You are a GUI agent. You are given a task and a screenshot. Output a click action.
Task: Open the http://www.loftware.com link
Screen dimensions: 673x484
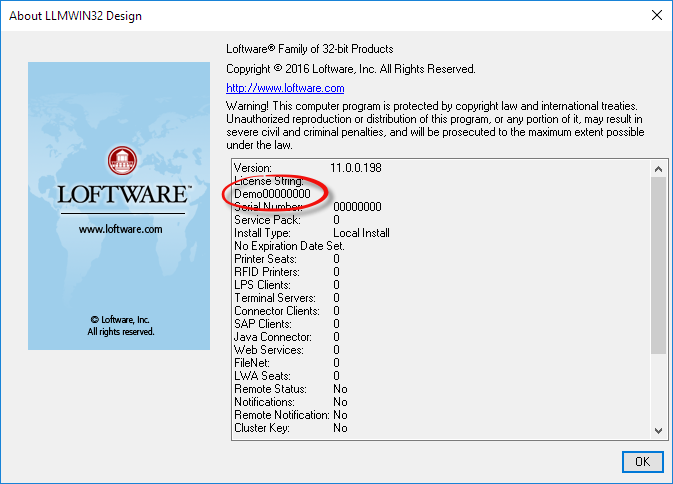tap(285, 88)
